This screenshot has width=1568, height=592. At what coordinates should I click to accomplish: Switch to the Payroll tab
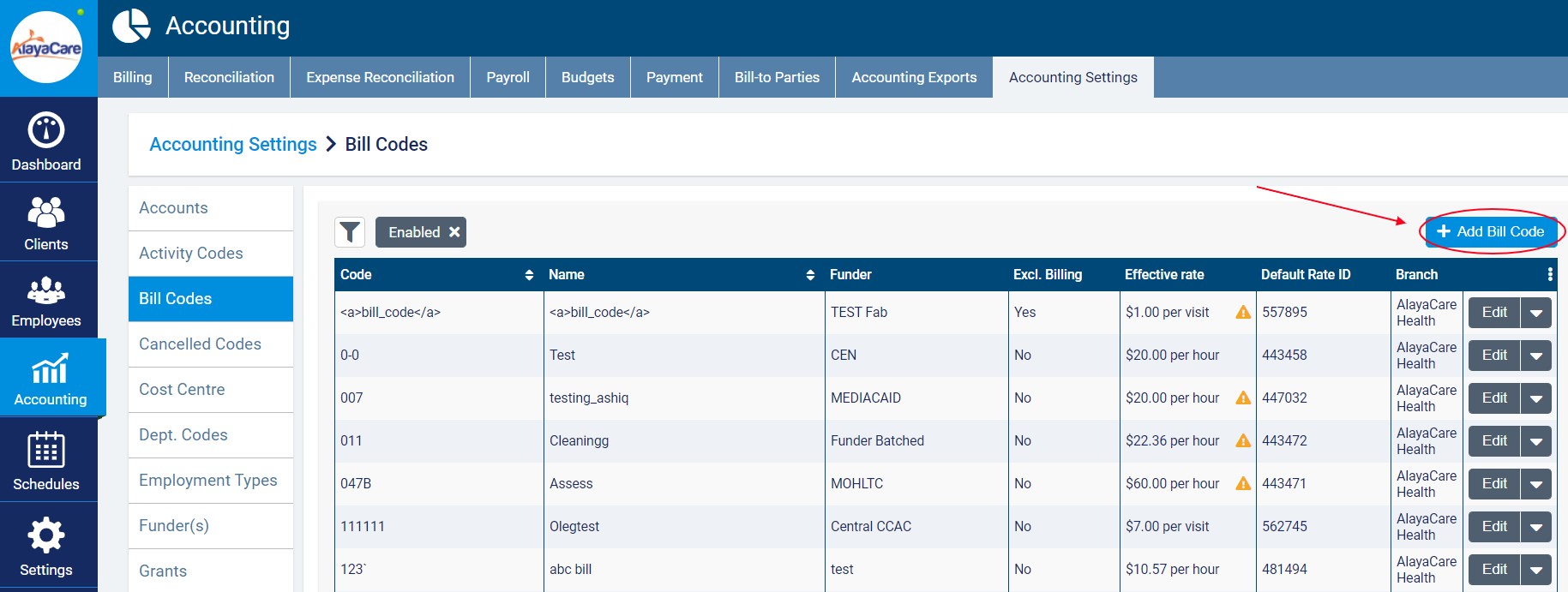click(508, 77)
